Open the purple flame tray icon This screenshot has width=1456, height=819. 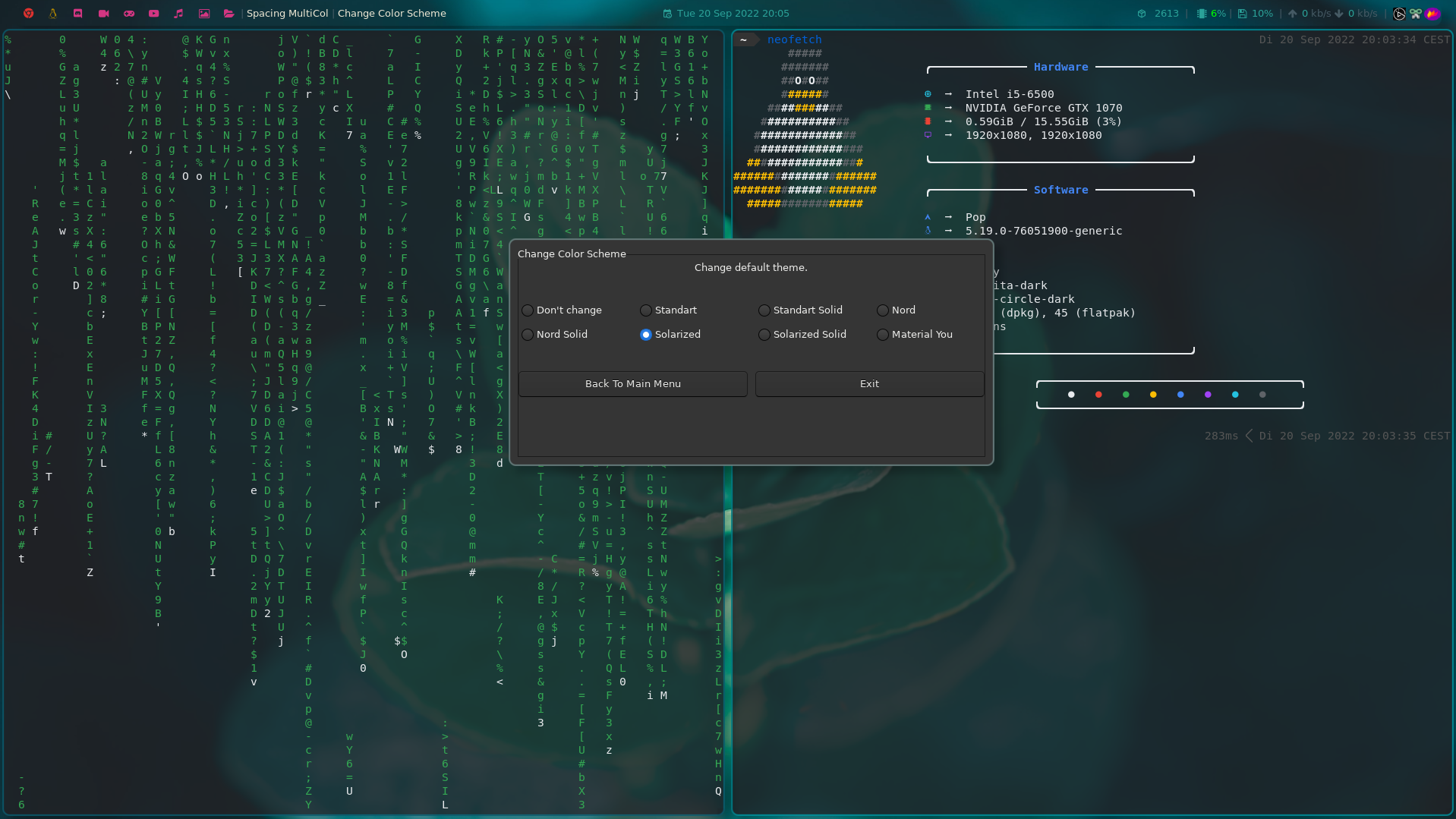point(1432,14)
